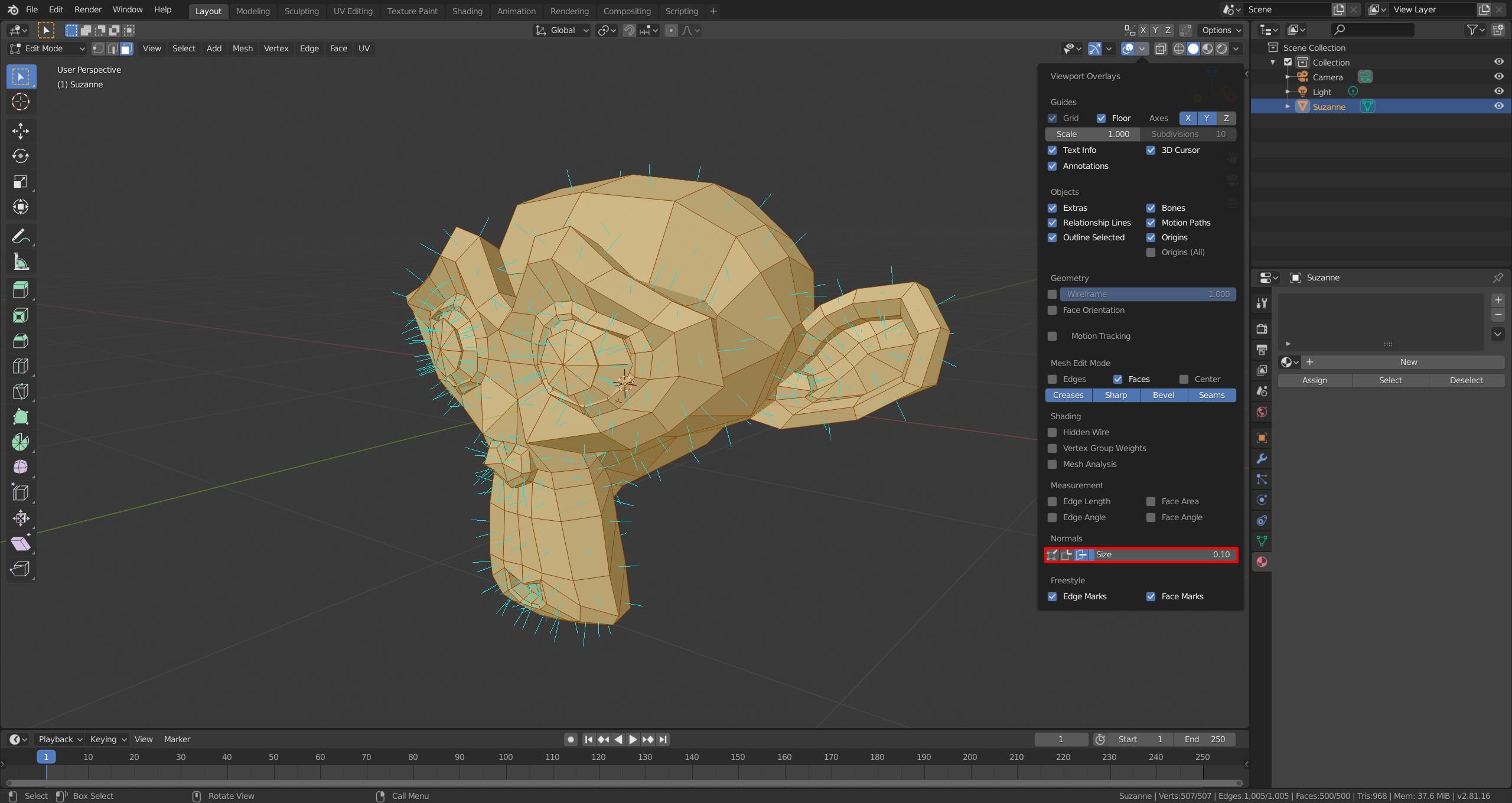The height and width of the screenshot is (803, 1512).
Task: Click the Sculpting workspace tab
Action: coord(301,11)
